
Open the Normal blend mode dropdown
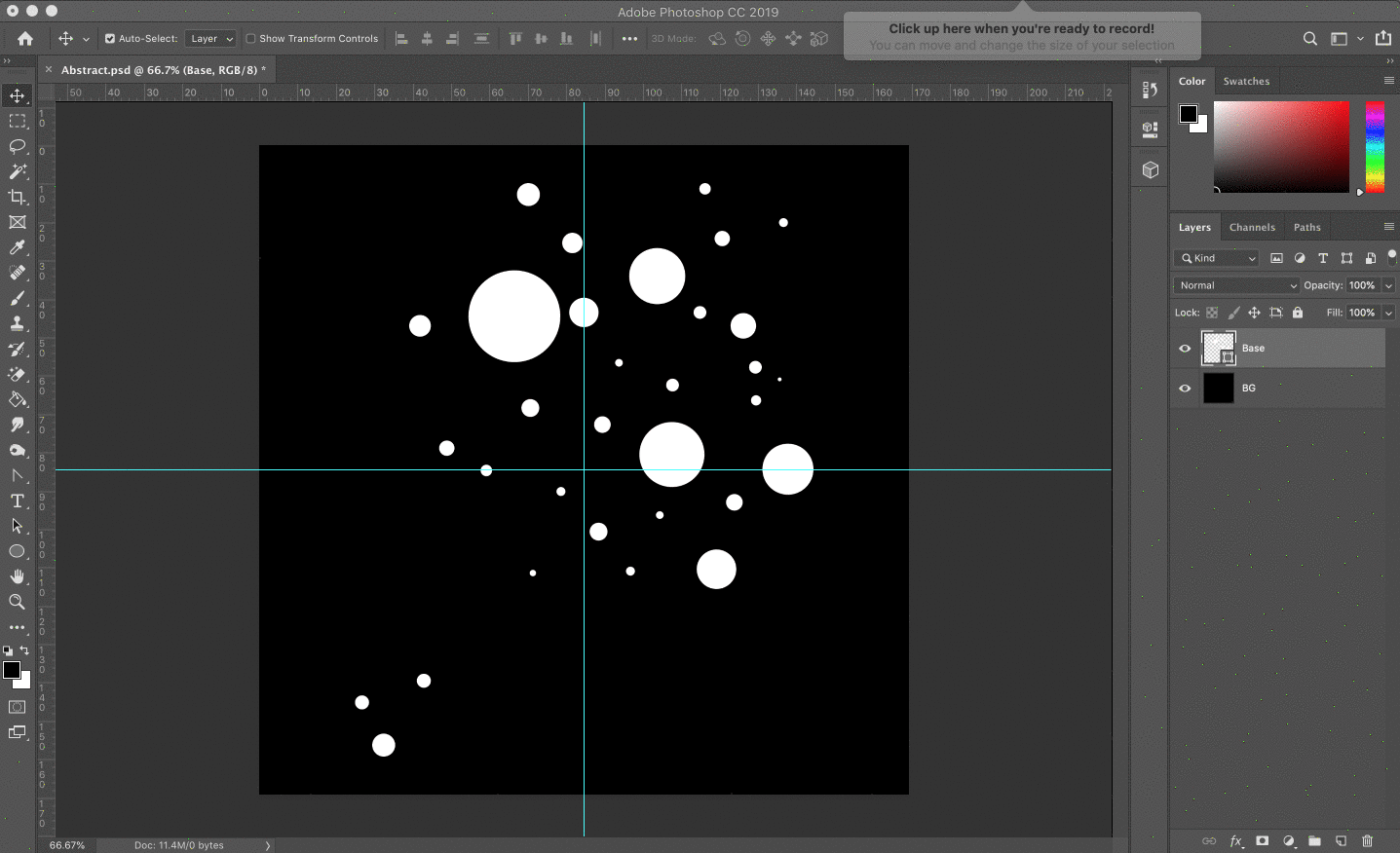(x=1237, y=285)
